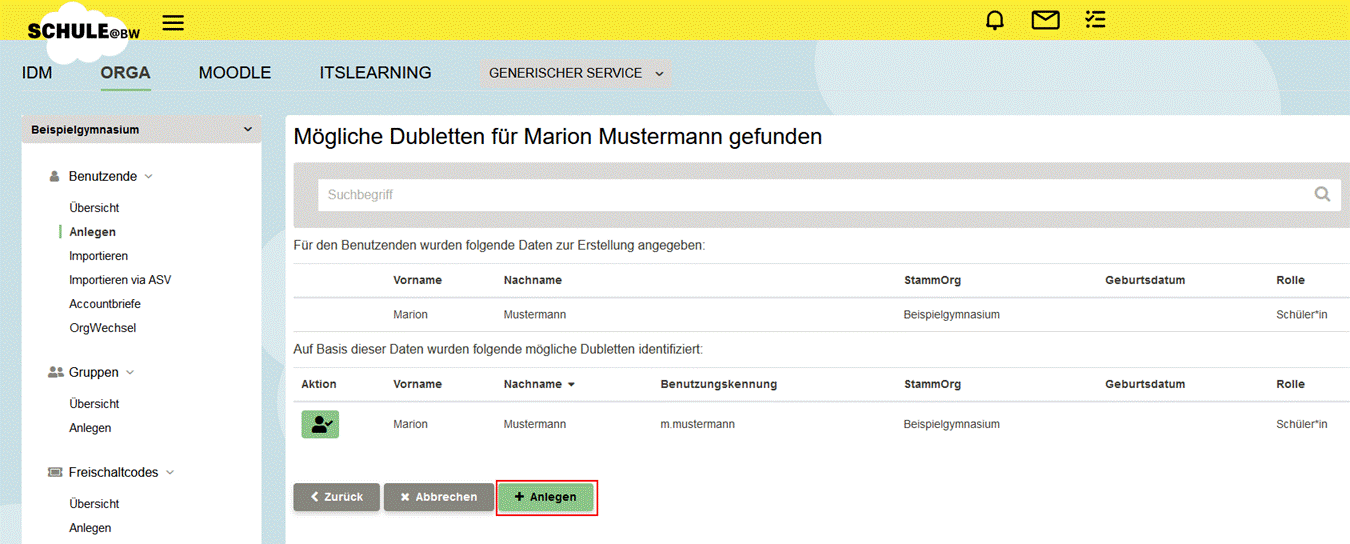Expand the Generischer Service dropdown

pos(575,73)
